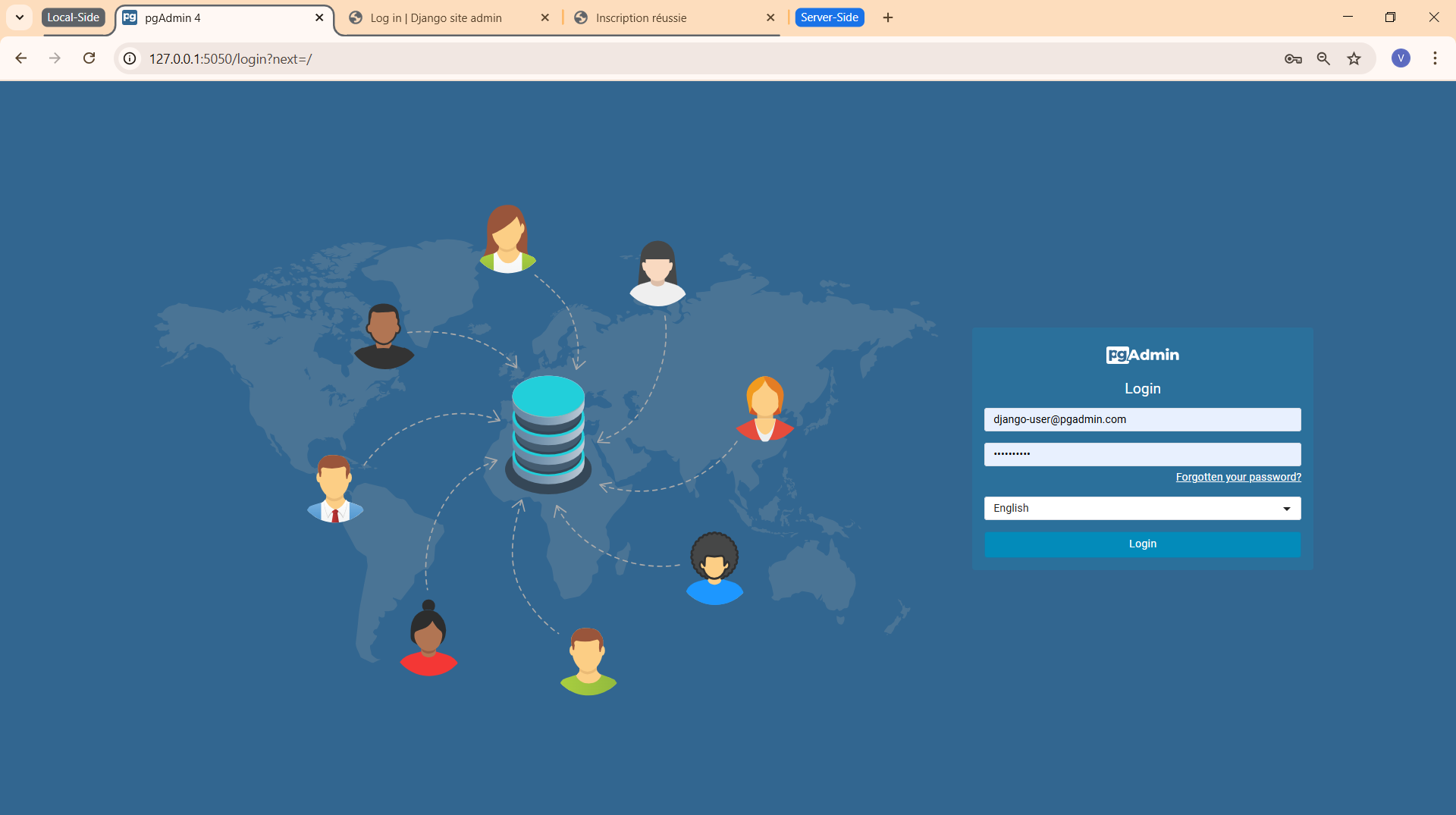Viewport: 1456px width, 815px height.
Task: Open the saved passwords key icon
Action: pos(1293,58)
